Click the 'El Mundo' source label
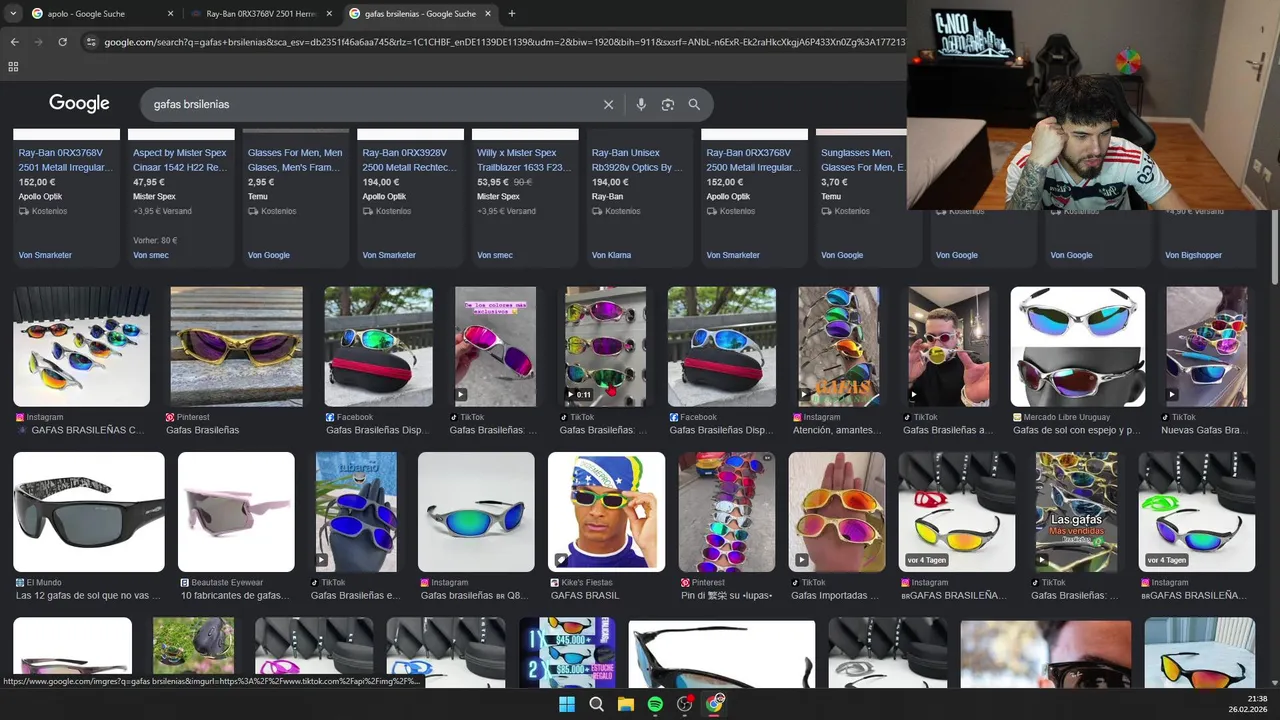Image resolution: width=1280 pixels, height=720 pixels. (x=44, y=582)
